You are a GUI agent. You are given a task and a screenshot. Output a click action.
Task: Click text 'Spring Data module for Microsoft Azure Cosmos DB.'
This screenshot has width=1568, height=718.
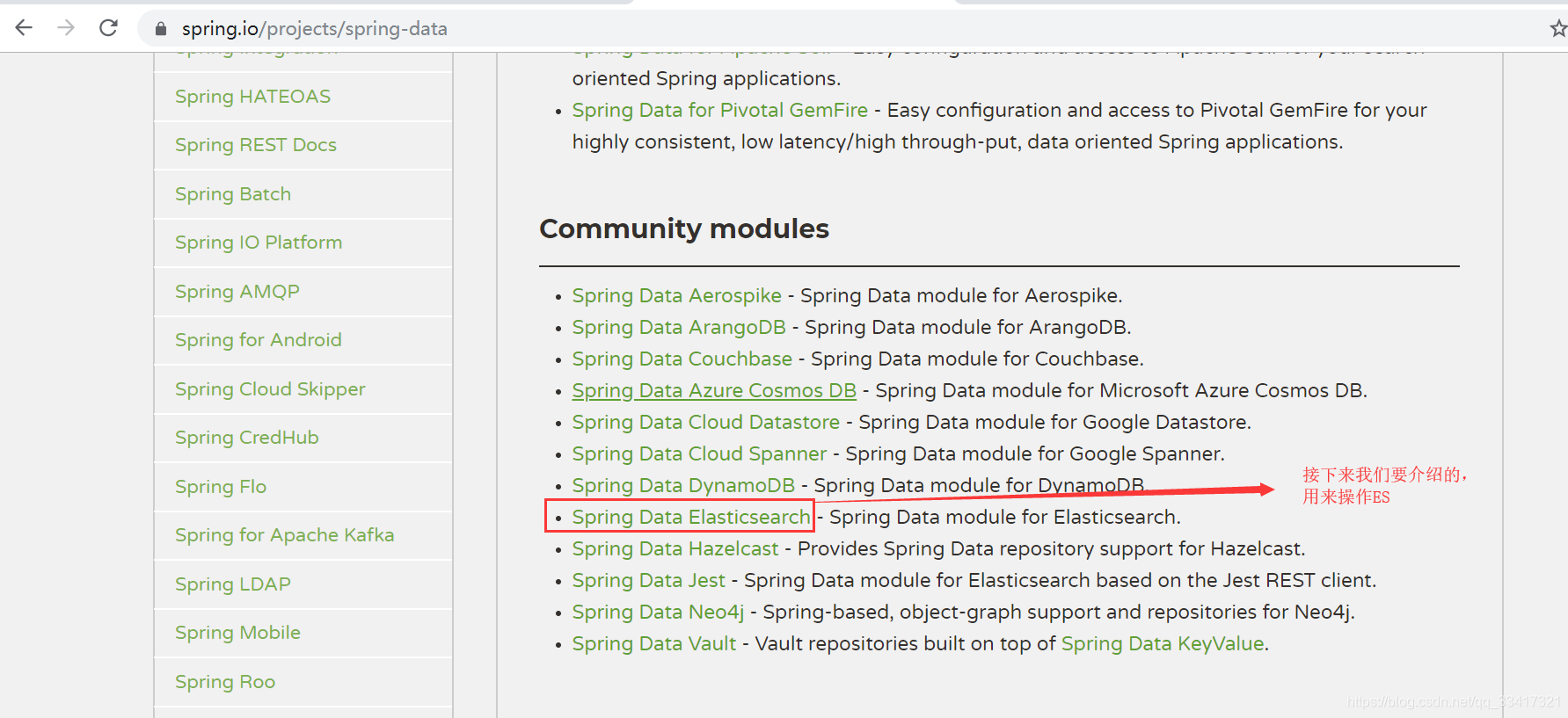(x=1121, y=390)
